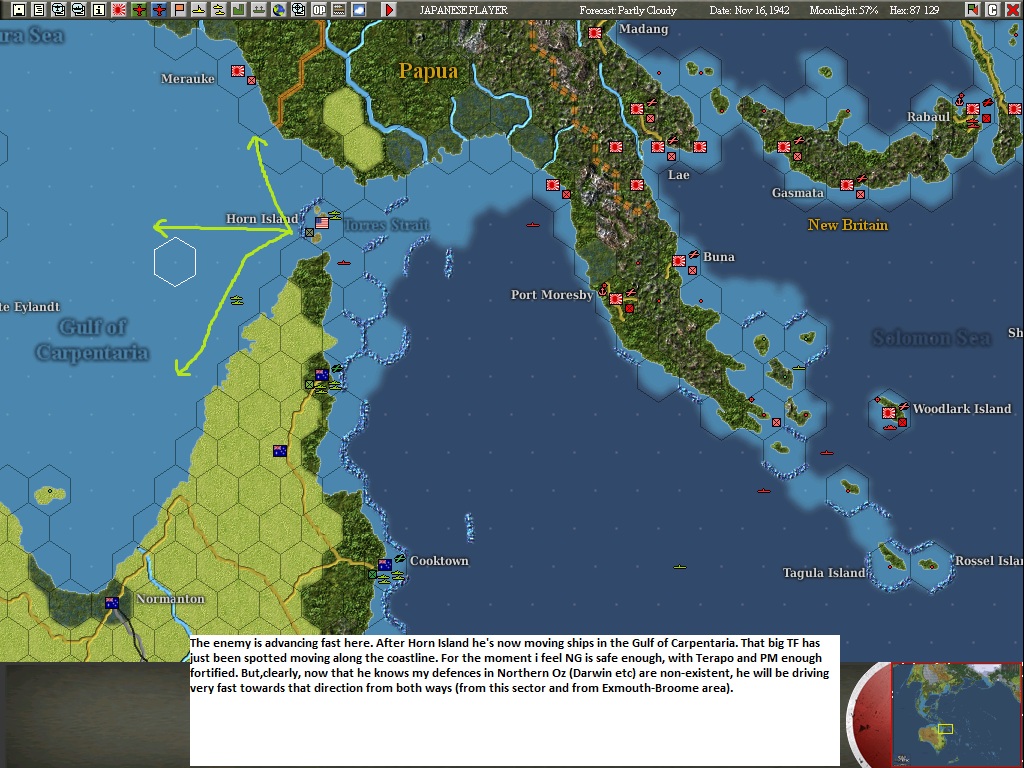This screenshot has height=768, width=1024.
Task: Select the Japanese base flag at Rabaul
Action: click(973, 109)
